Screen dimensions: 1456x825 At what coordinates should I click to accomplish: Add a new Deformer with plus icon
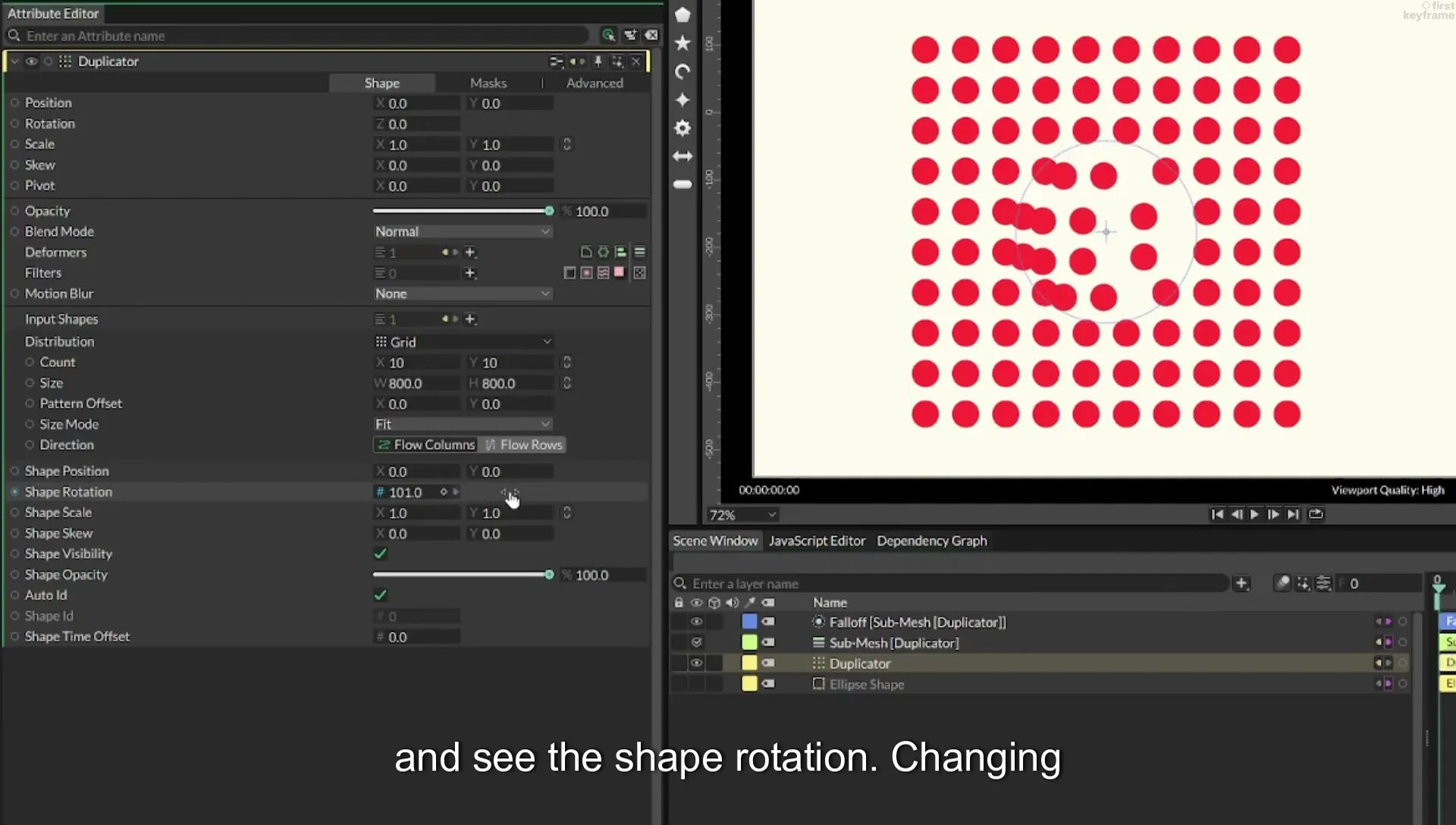click(470, 253)
